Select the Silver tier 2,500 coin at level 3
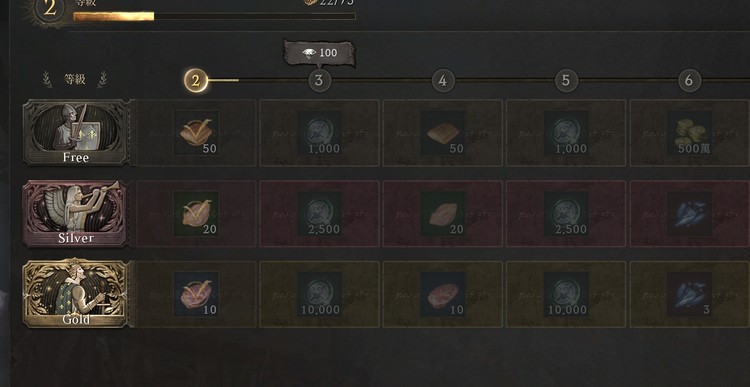 319,213
